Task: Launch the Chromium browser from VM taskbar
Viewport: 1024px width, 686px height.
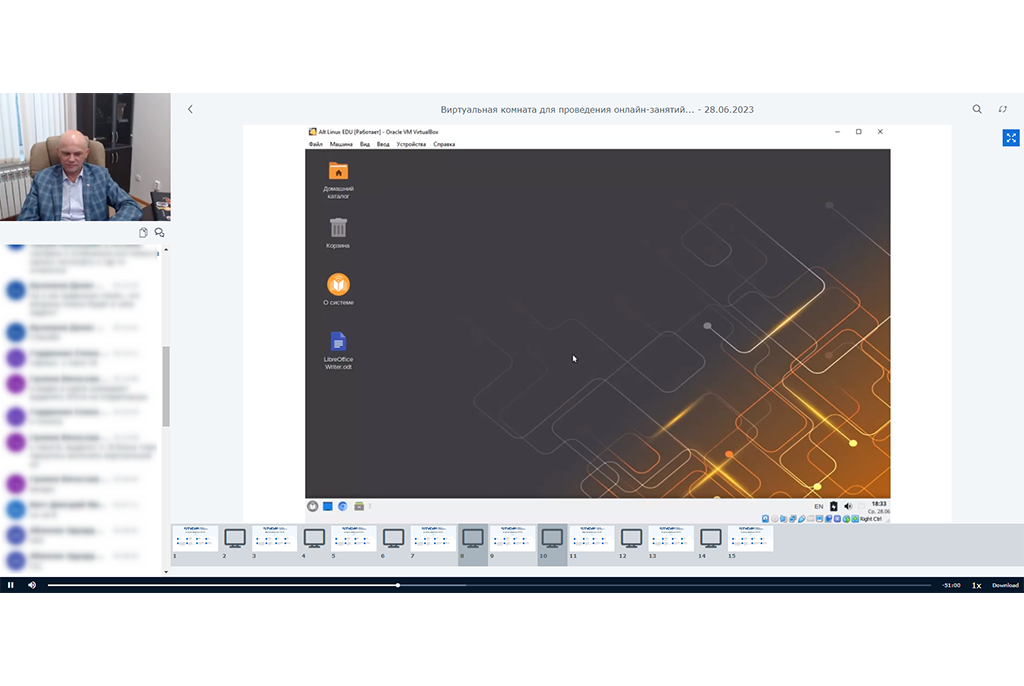Action: tap(343, 506)
